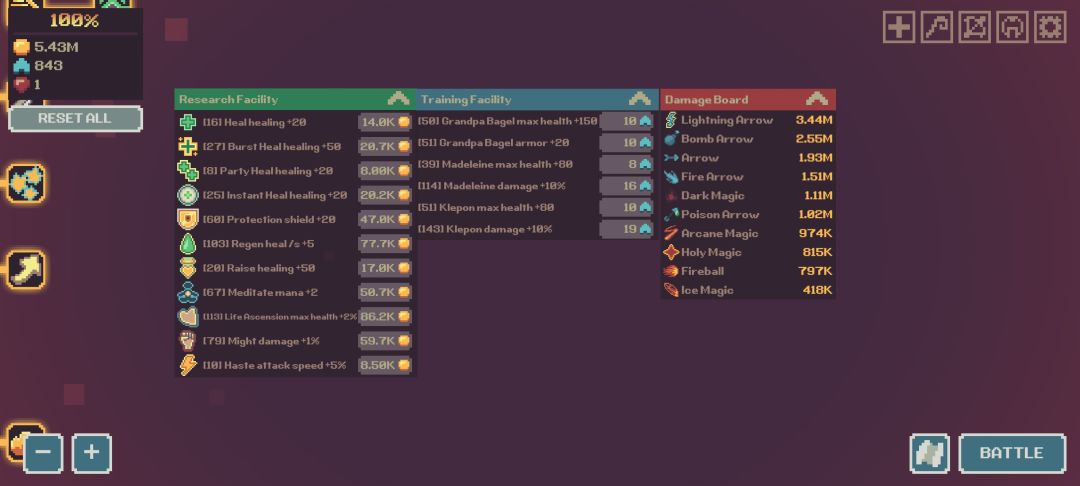Click the Life Ascension heart icon
Image resolution: width=1080 pixels, height=486 pixels.
188,317
